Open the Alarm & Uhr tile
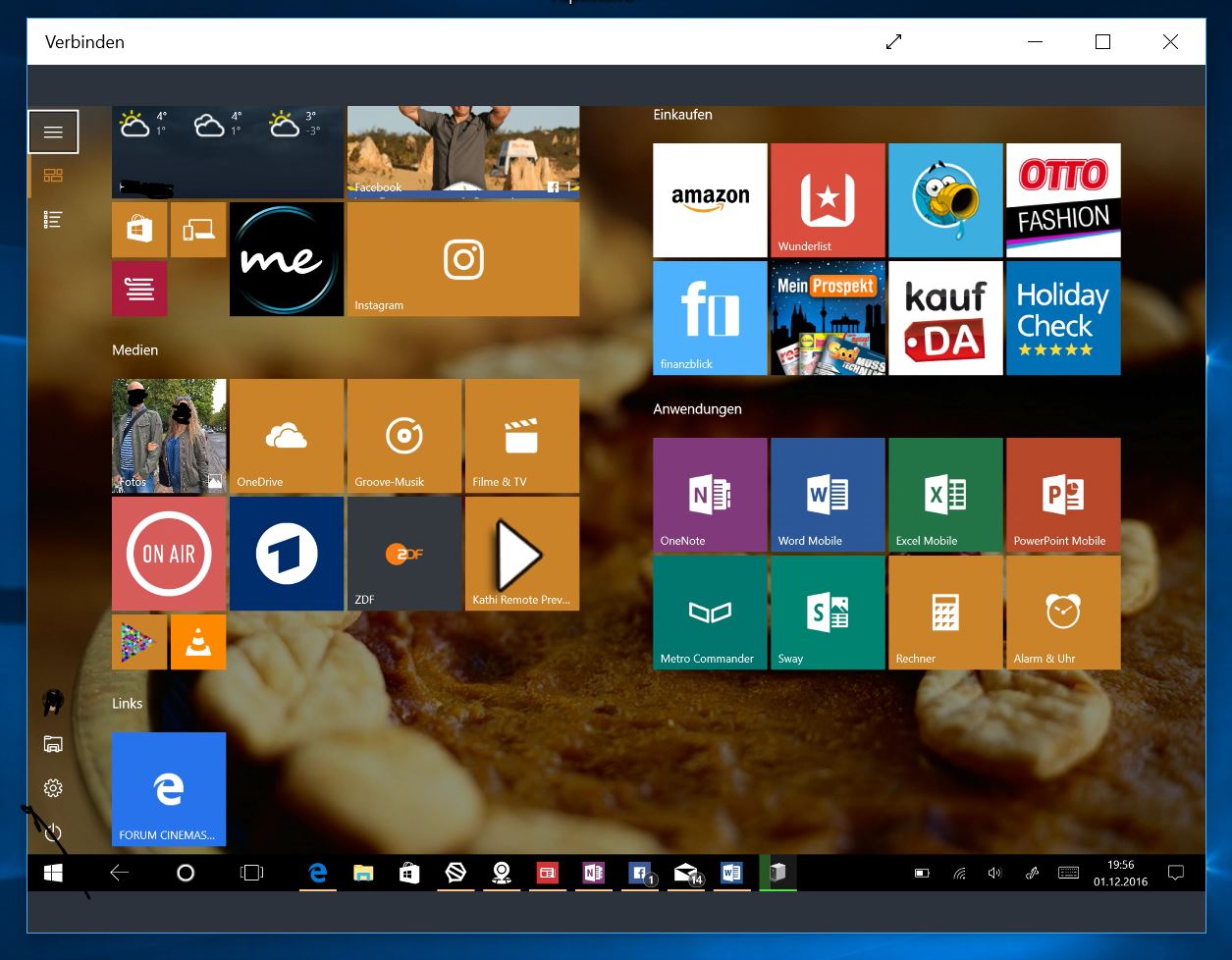Screen dimensions: 1232x960 [x=1063, y=613]
